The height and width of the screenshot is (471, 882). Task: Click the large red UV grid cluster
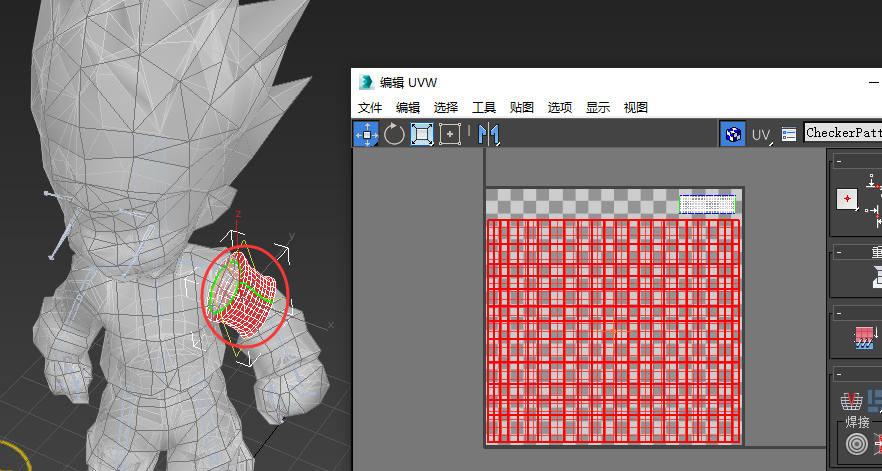pyautogui.click(x=613, y=331)
